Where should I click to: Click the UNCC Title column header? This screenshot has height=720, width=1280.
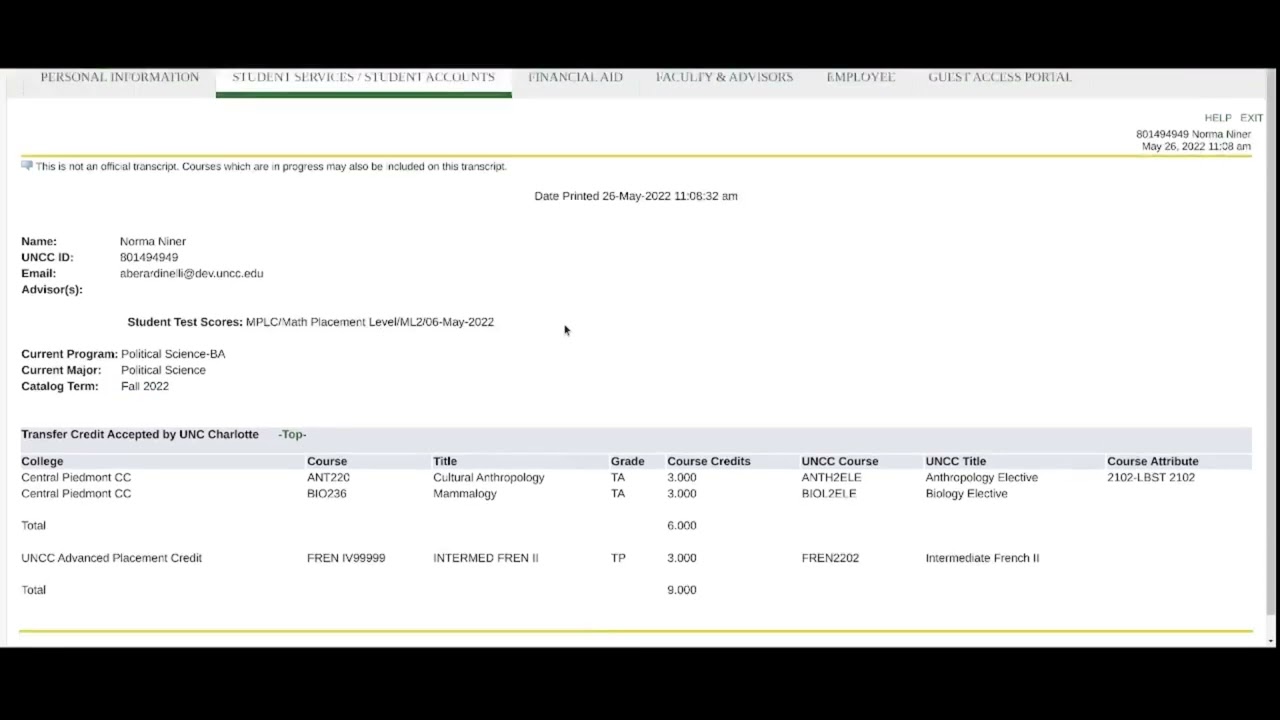pyautogui.click(x=956, y=461)
